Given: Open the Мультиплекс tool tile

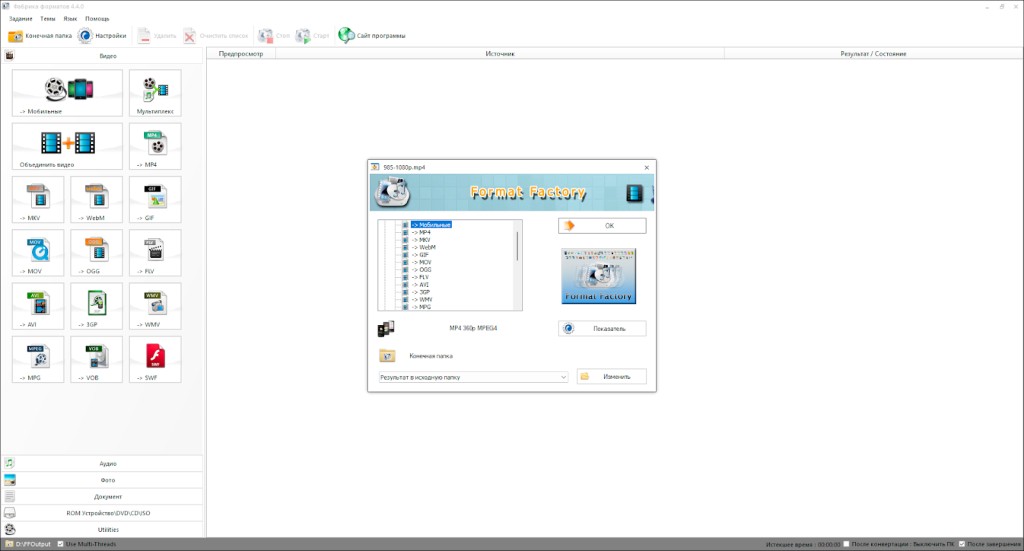Looking at the screenshot, I should [155, 93].
